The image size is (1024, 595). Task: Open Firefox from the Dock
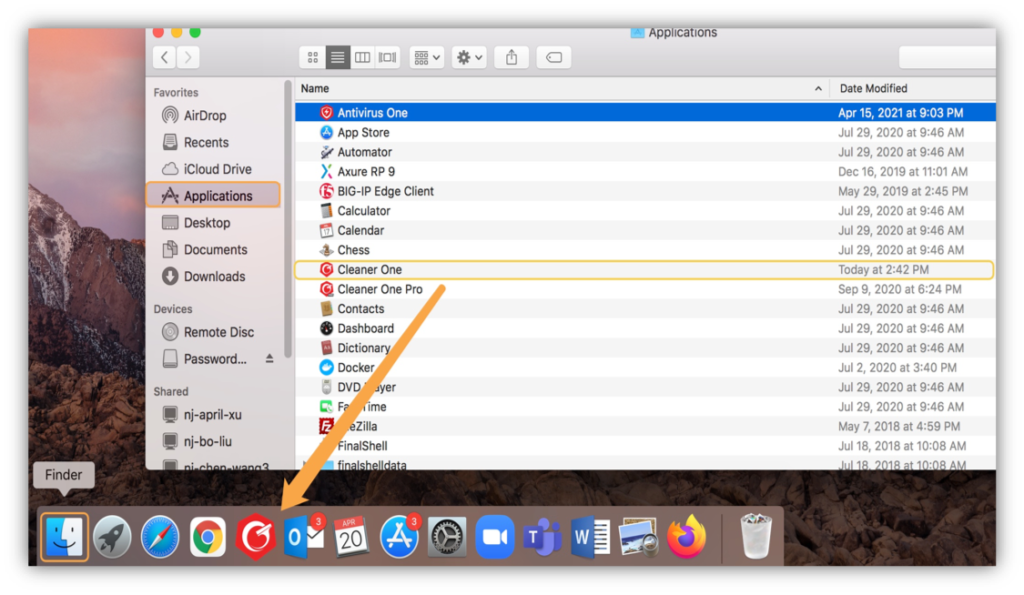pos(686,538)
